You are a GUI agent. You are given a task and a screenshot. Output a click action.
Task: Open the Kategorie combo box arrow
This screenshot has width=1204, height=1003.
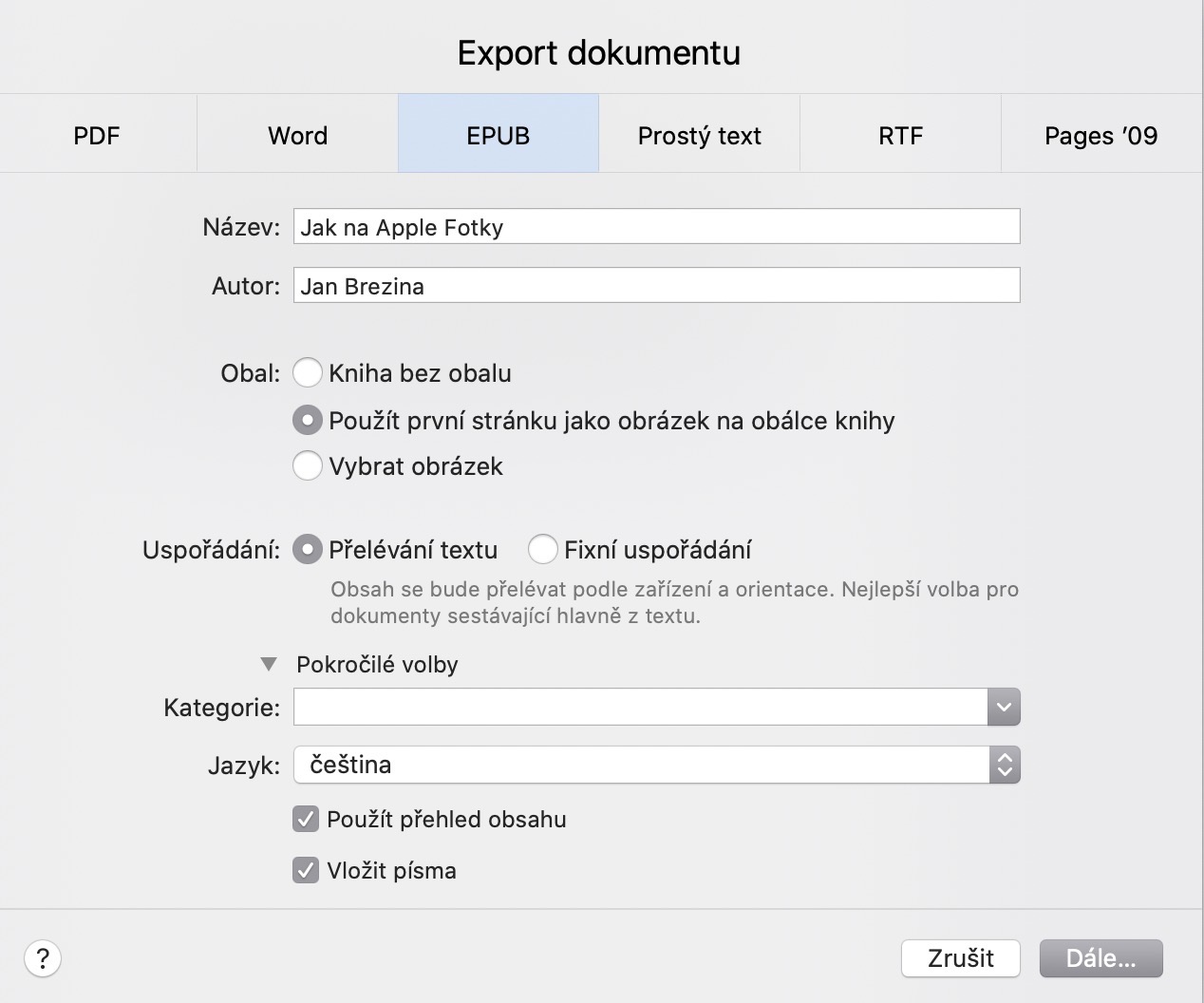[1004, 708]
